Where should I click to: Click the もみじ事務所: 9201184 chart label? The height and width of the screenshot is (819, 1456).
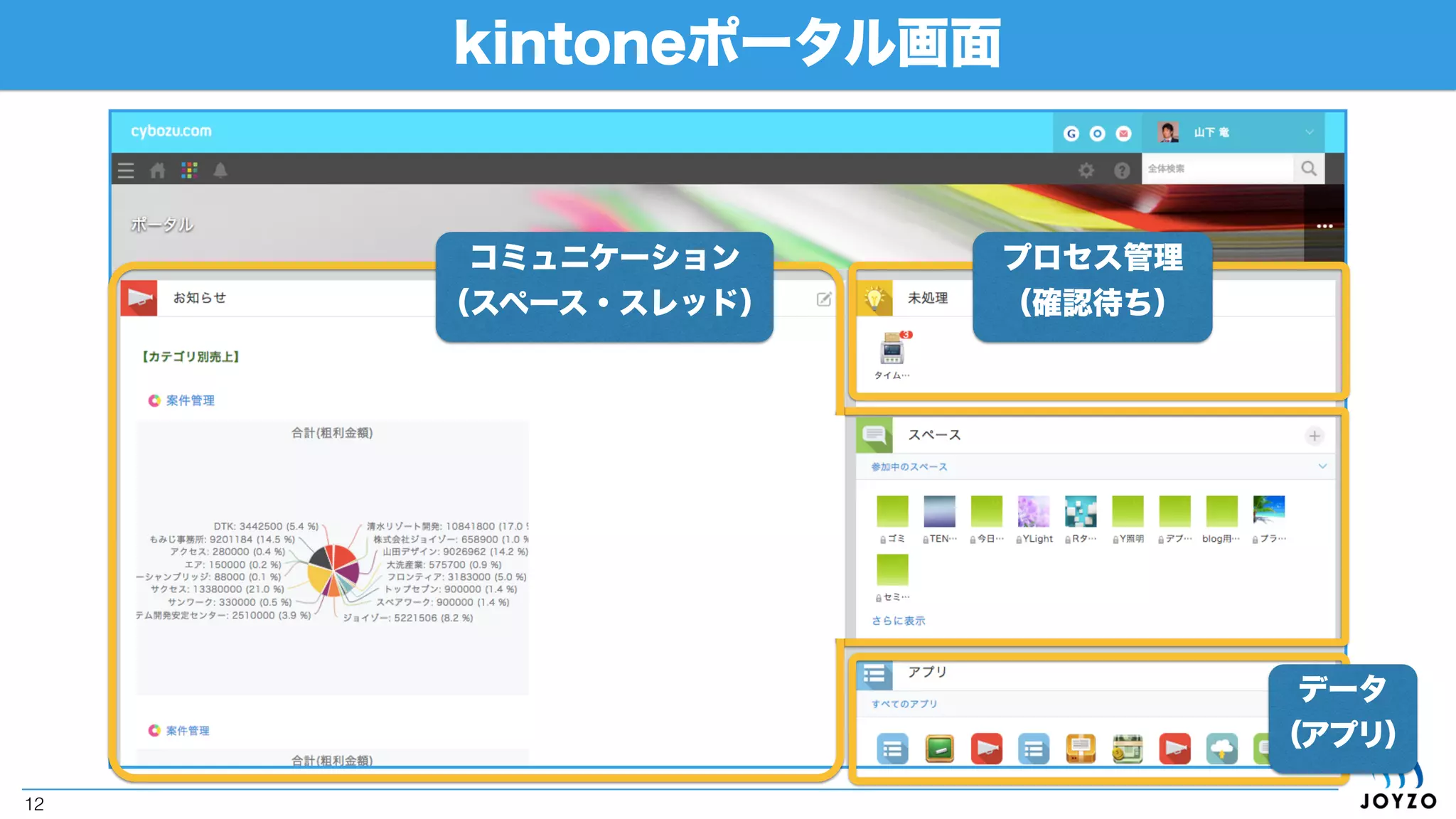pyautogui.click(x=222, y=539)
